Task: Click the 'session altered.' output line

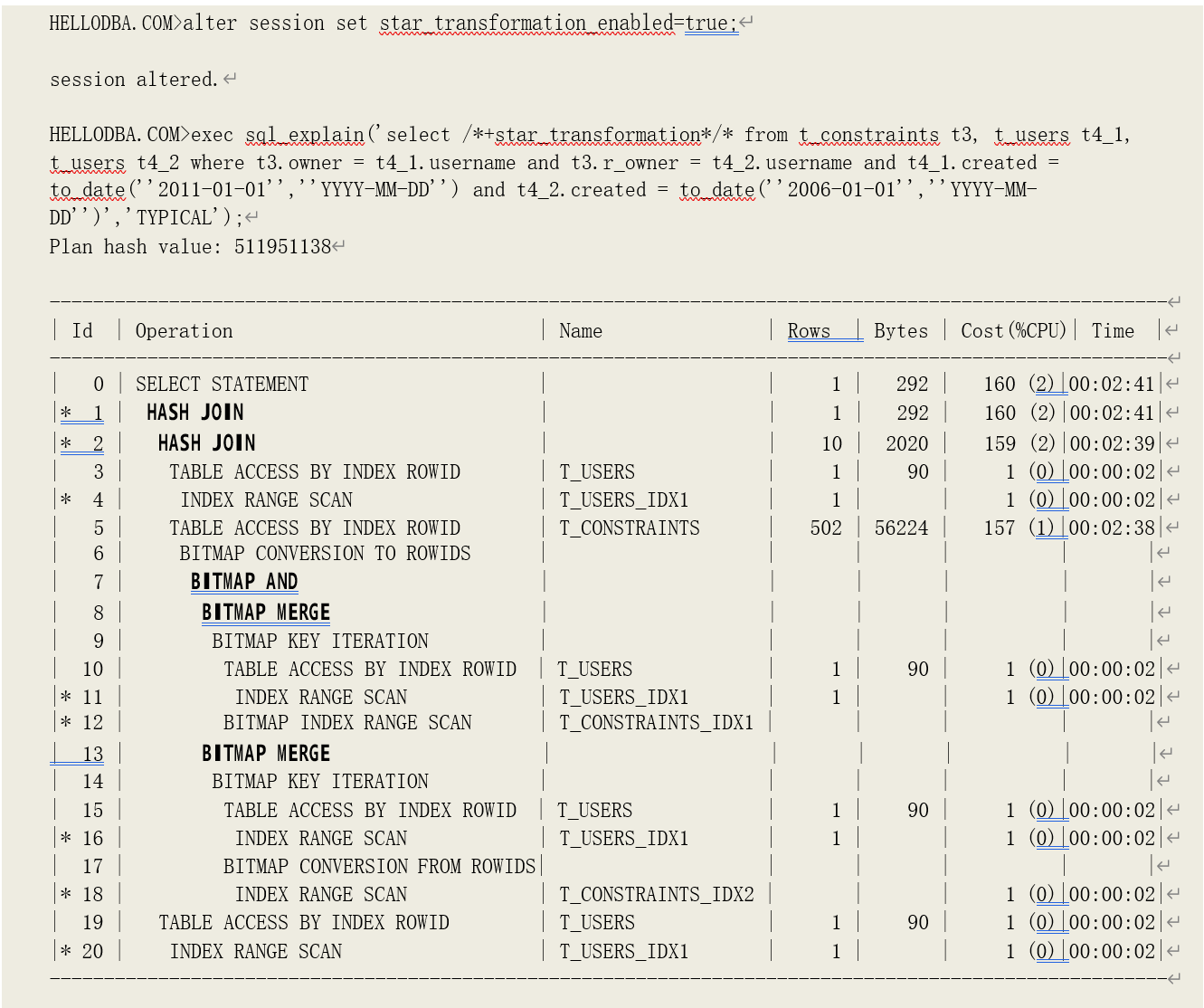Action: point(134,81)
